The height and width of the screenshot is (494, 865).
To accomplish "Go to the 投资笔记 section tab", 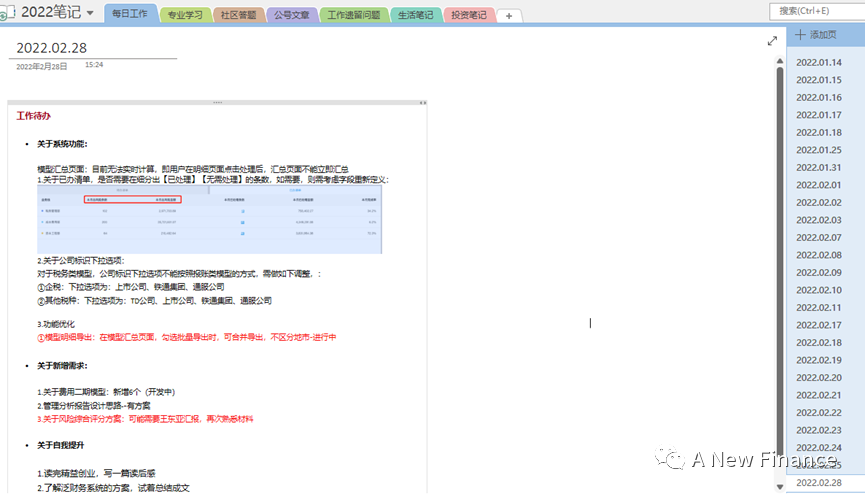I will point(469,15).
